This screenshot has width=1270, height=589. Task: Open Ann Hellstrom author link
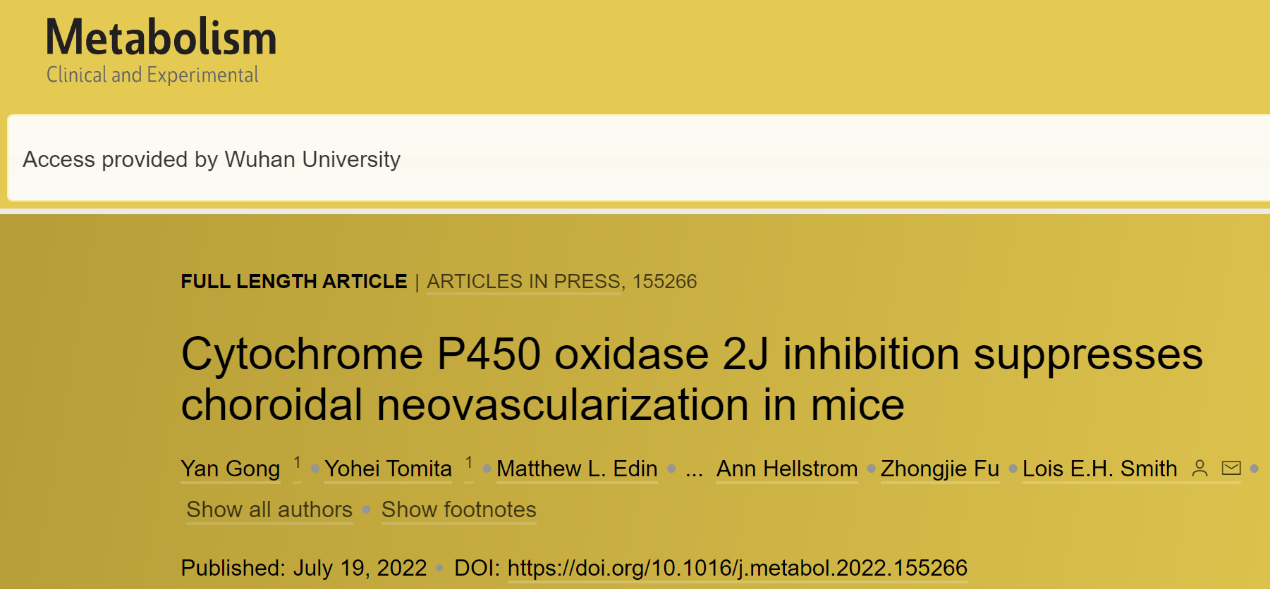coord(787,468)
